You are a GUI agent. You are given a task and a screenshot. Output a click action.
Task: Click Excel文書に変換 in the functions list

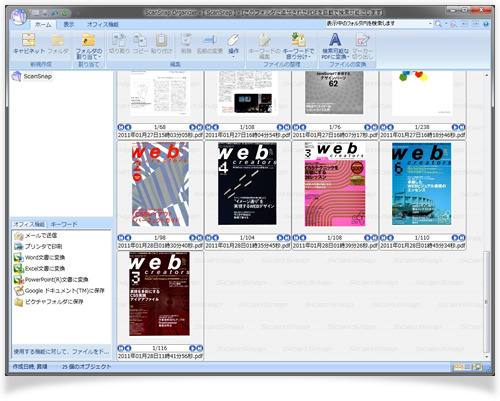[39, 269]
